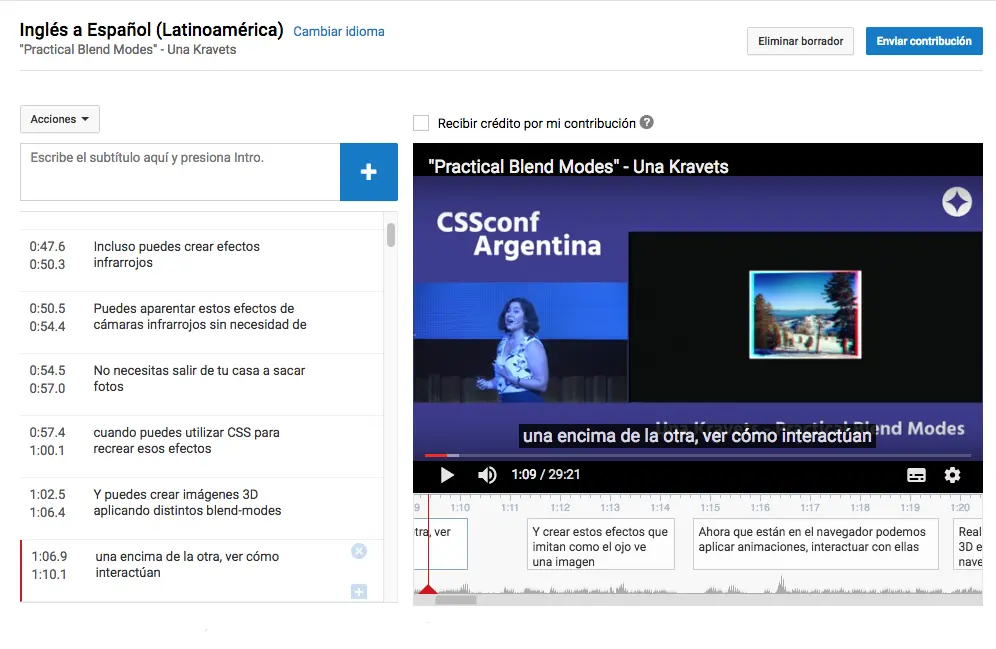This screenshot has width=996, height=649.
Task: Open 'Cambiar idioma' link
Action: (337, 31)
